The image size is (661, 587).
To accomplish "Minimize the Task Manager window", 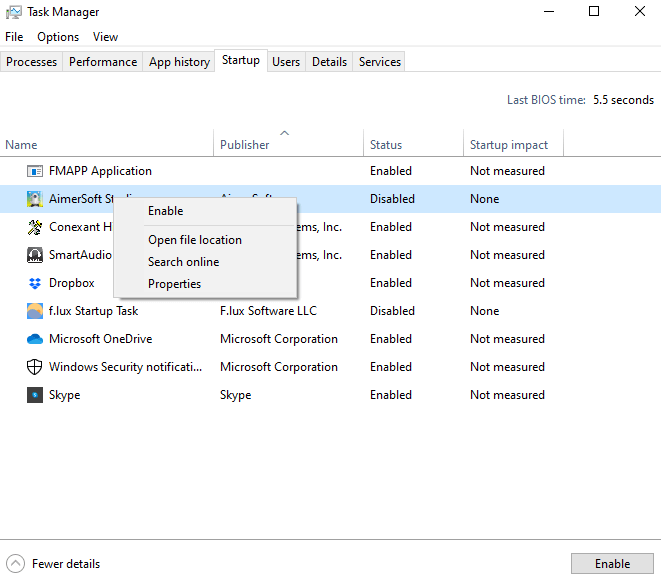I will (548, 11).
